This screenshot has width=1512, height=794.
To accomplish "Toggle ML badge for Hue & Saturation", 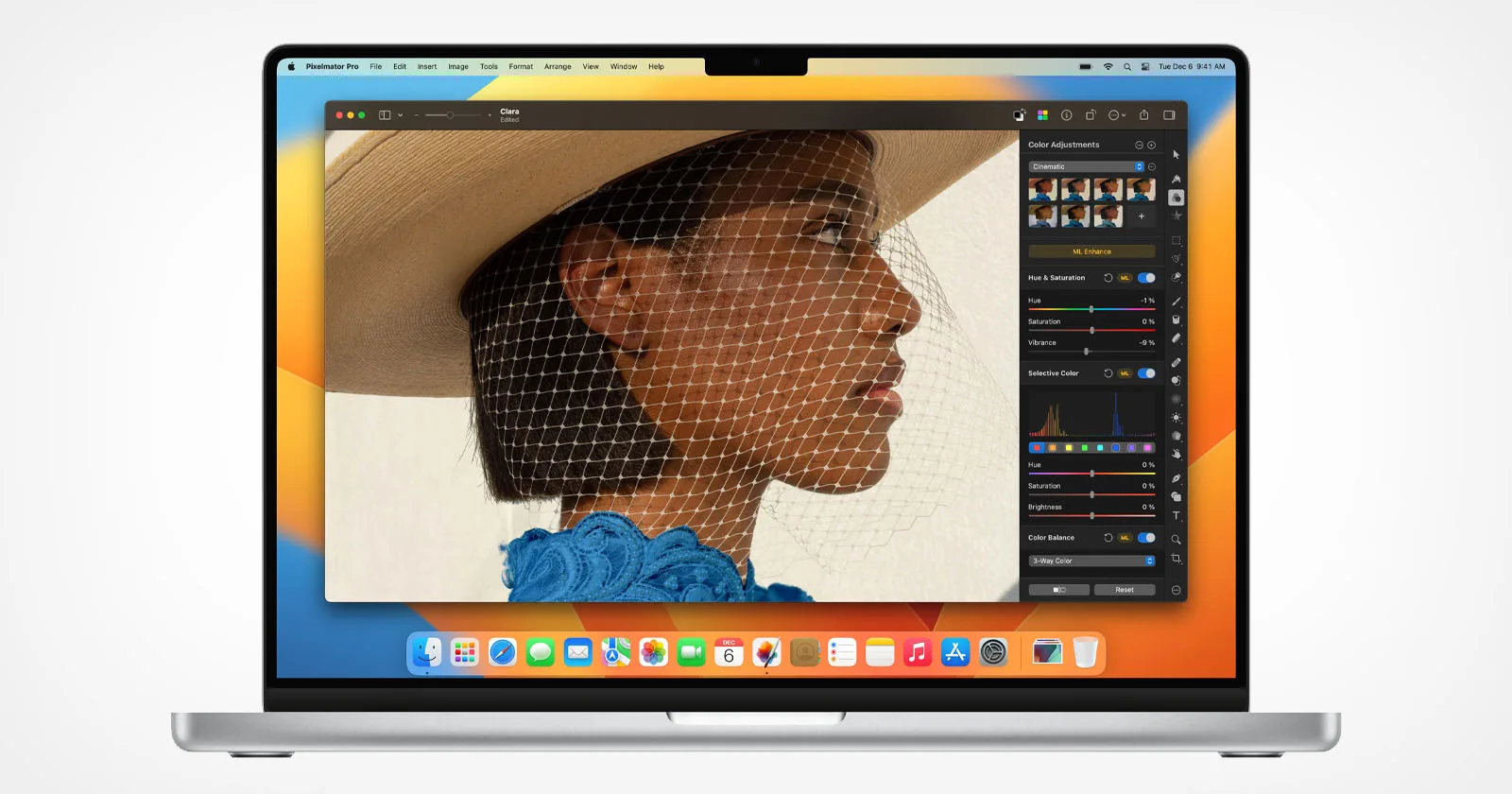I will tap(1125, 278).
